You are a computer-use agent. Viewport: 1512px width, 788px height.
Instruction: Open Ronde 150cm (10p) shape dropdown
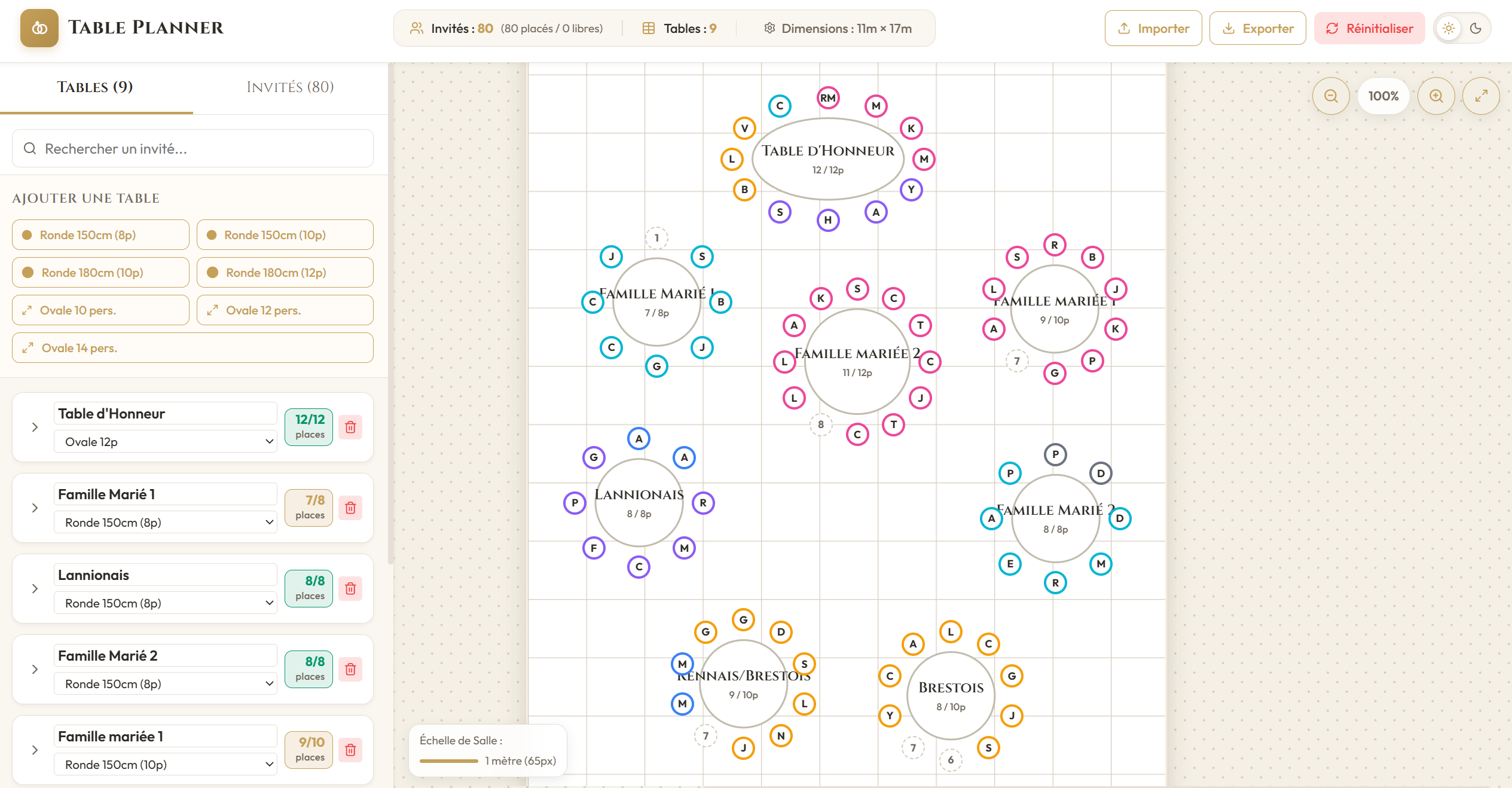pos(166,765)
